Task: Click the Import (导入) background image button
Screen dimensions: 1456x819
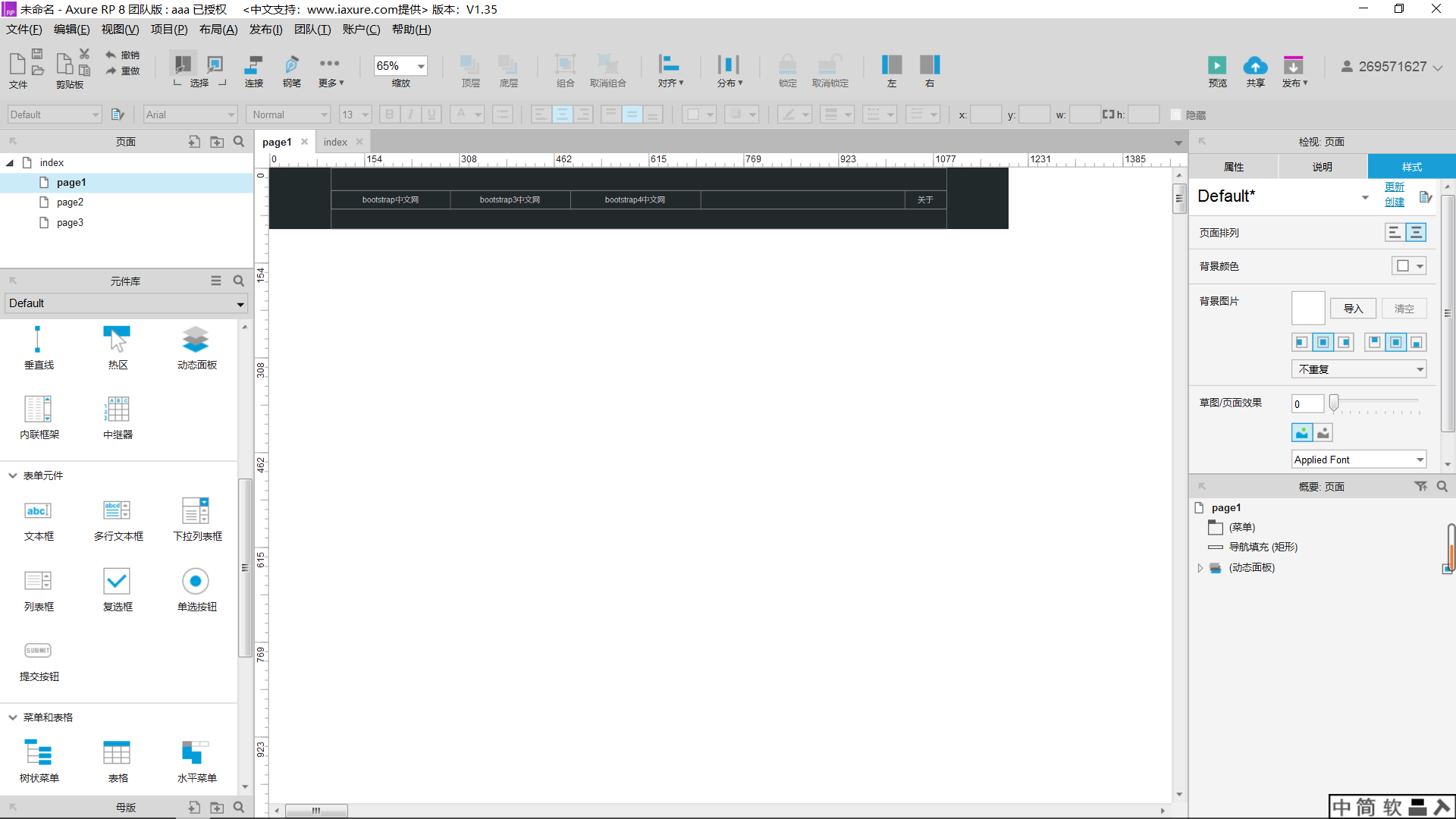Action: (1353, 309)
